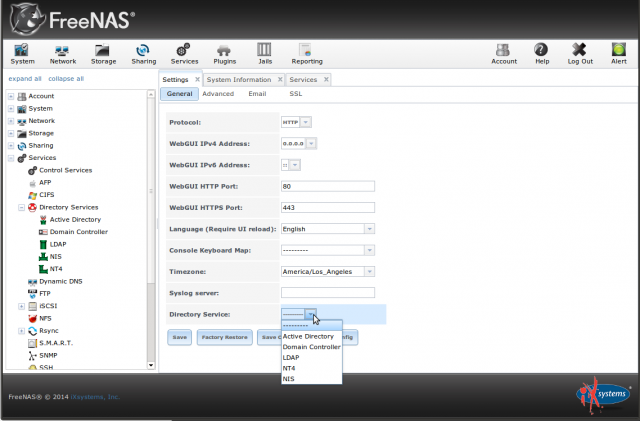Expand the Sharing tree node

[11, 146]
